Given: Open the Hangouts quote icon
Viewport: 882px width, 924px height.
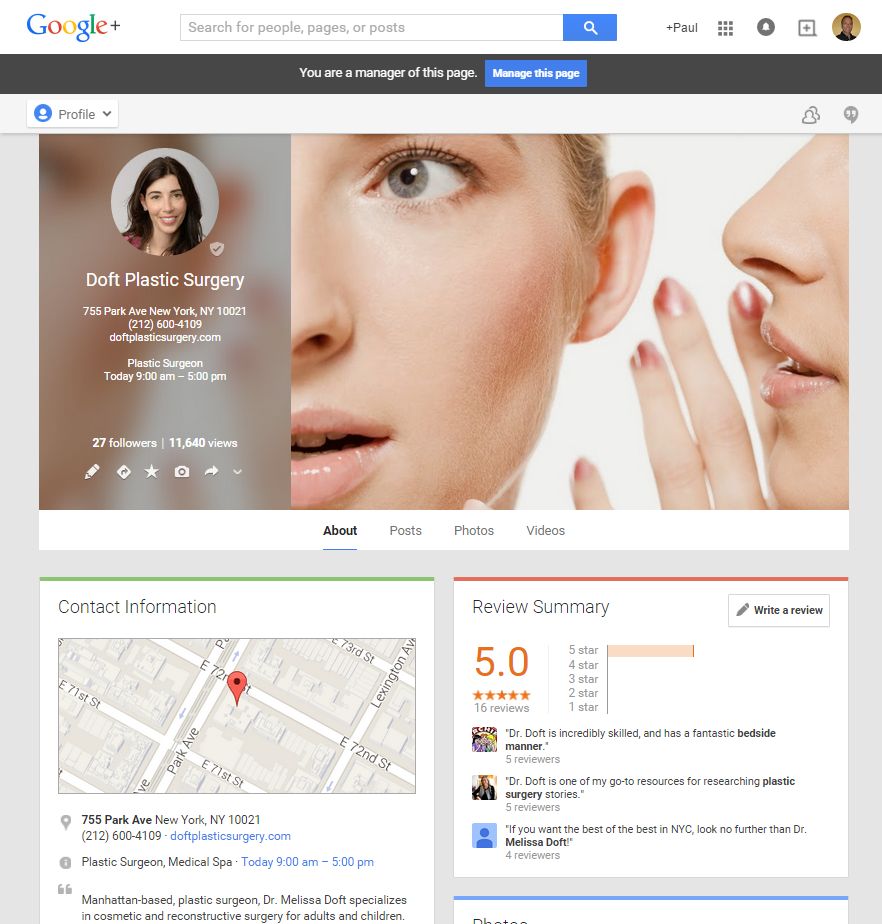Looking at the screenshot, I should click(x=850, y=114).
